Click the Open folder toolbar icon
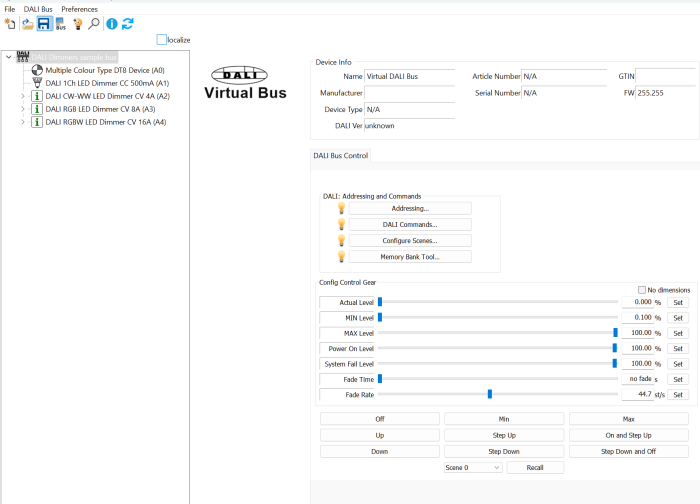Image resolution: width=700 pixels, height=504 pixels. tap(28, 24)
